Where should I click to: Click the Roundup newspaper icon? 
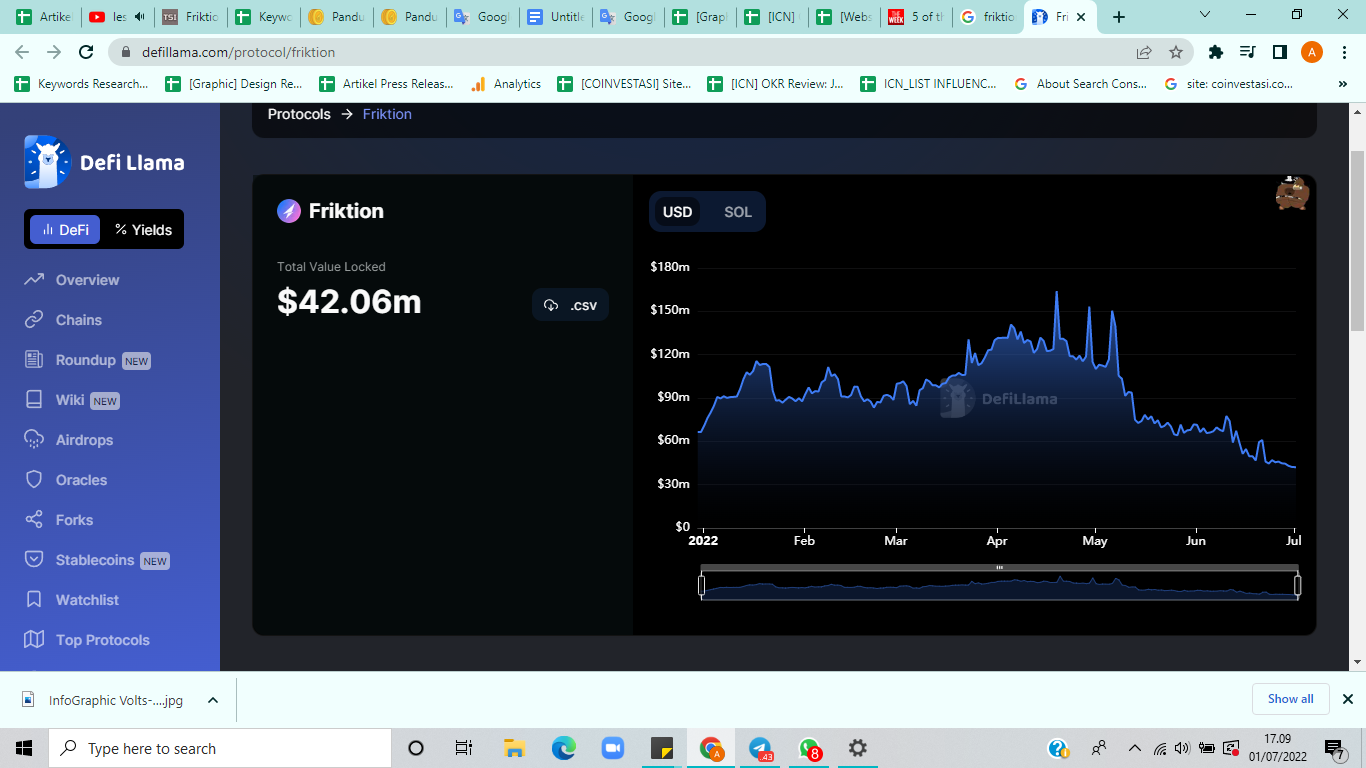34,360
